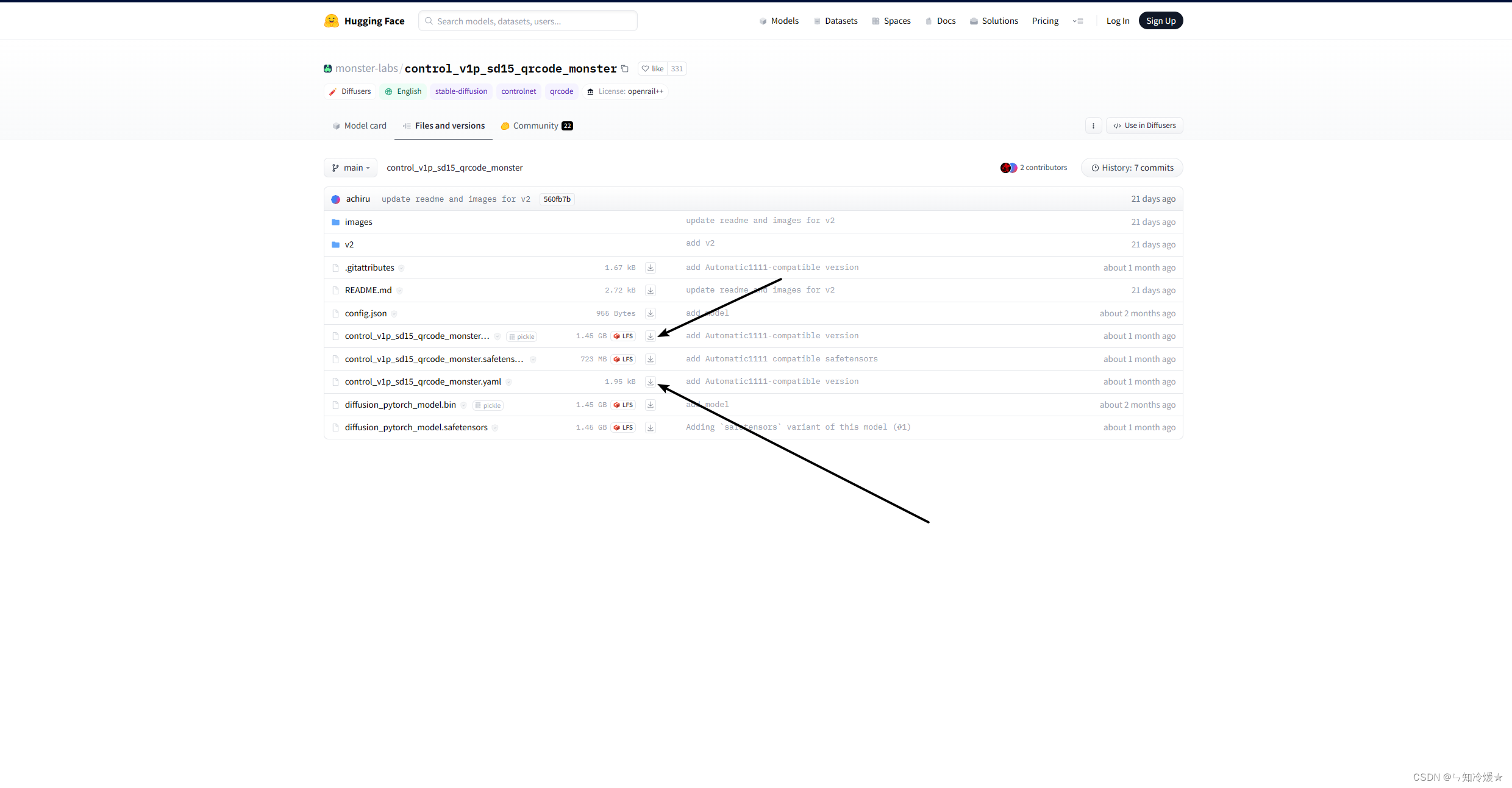Screen dimensions: 1512x788
Task: Click 'add Automatic1111 compatible safetensors' commit message
Action: (x=782, y=359)
